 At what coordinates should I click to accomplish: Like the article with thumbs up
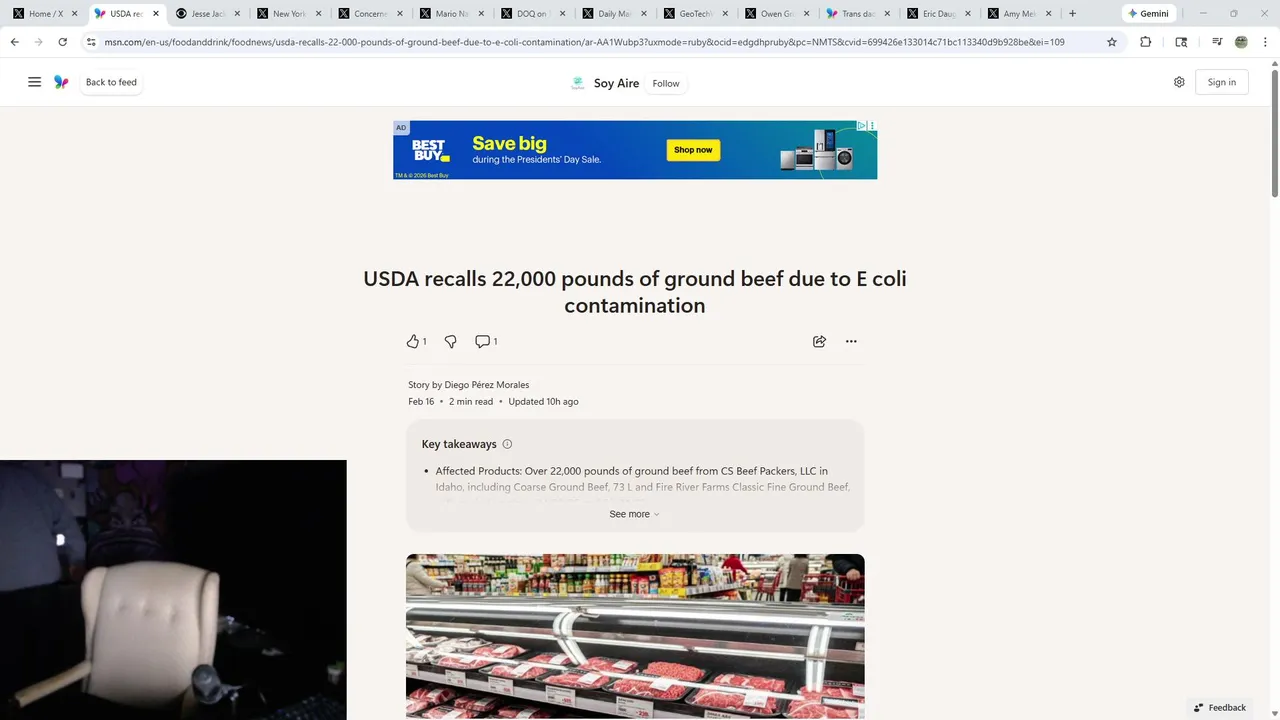(x=412, y=341)
